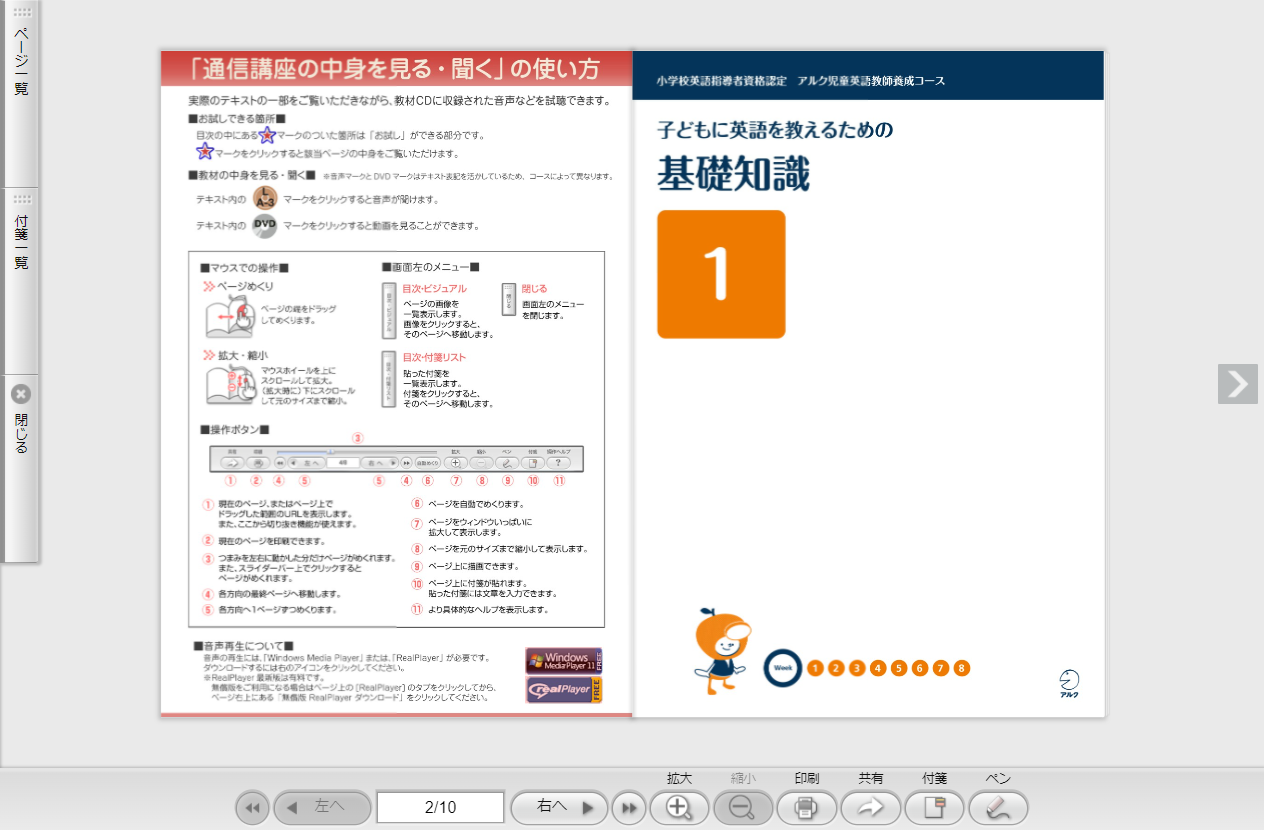Viewport: 1264px width, 830px height.
Task: Click the 縮小 zoom out magnifier
Action: point(743,807)
